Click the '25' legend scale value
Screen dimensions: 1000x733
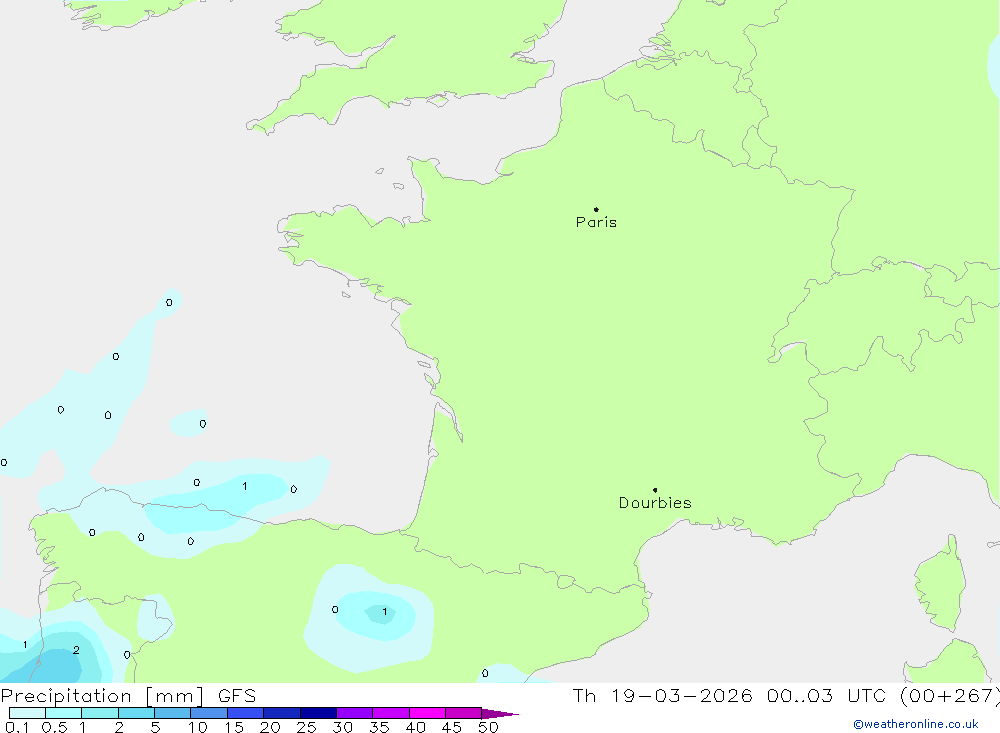point(306,727)
